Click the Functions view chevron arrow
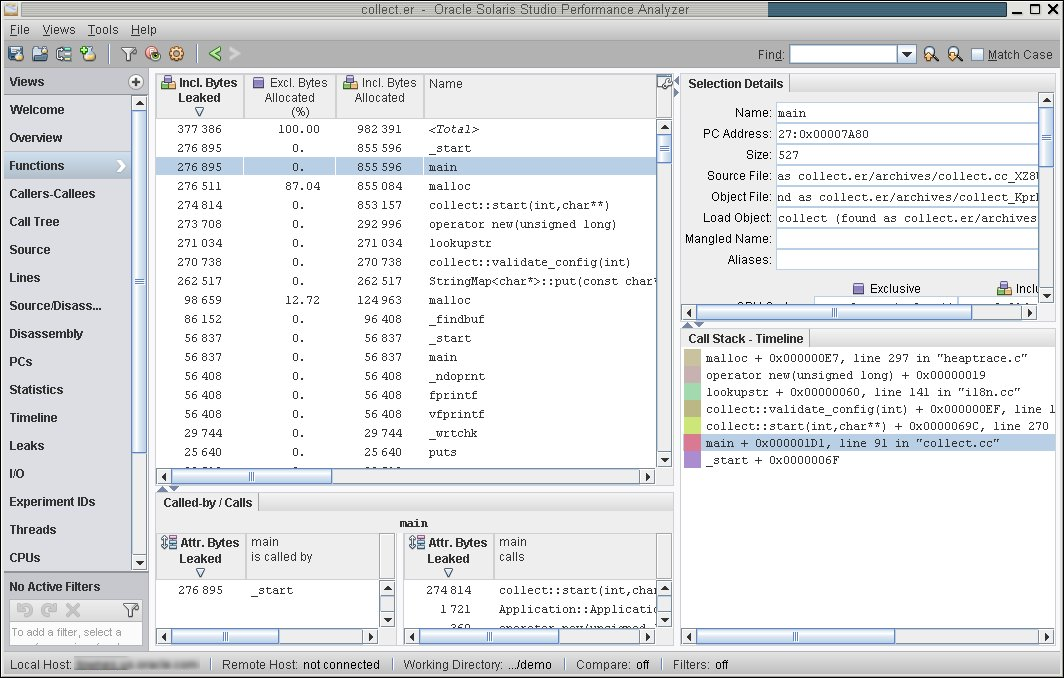The image size is (1064, 678). (121, 166)
